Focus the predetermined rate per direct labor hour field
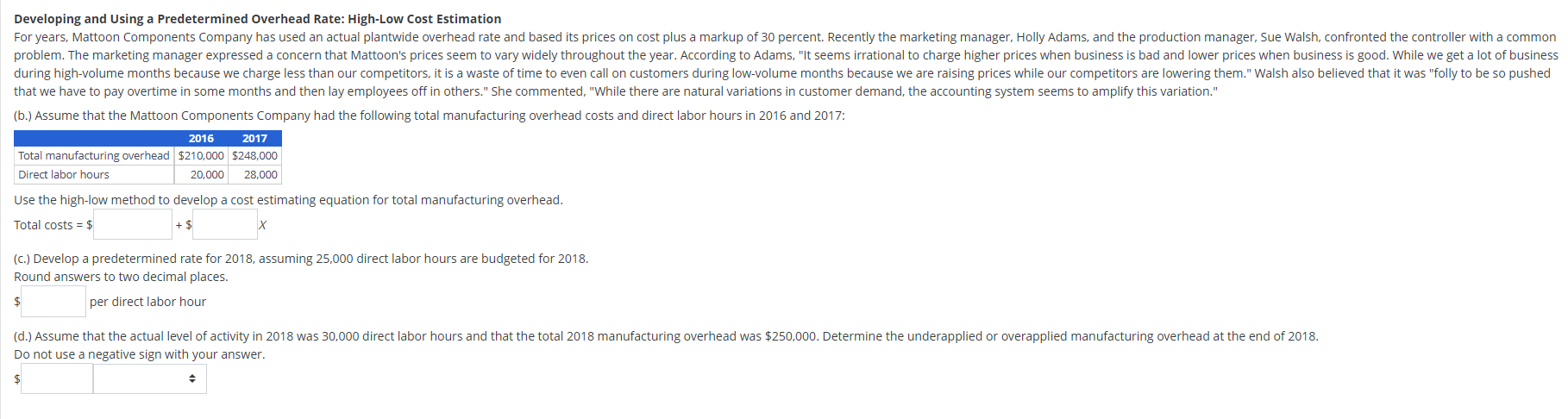This screenshot has height=419, width=1568. (53, 302)
